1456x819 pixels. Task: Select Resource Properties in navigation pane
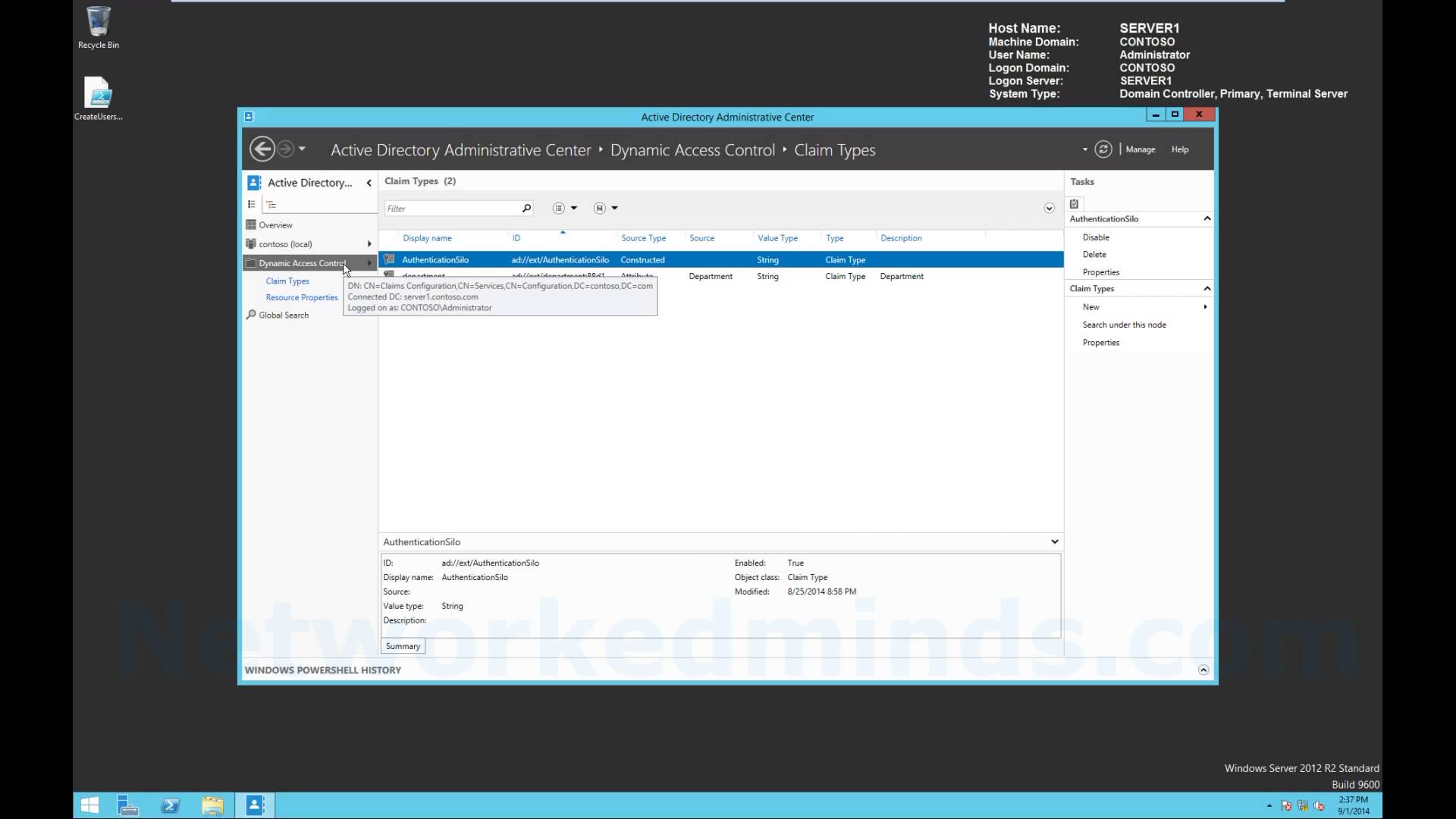[302, 298]
